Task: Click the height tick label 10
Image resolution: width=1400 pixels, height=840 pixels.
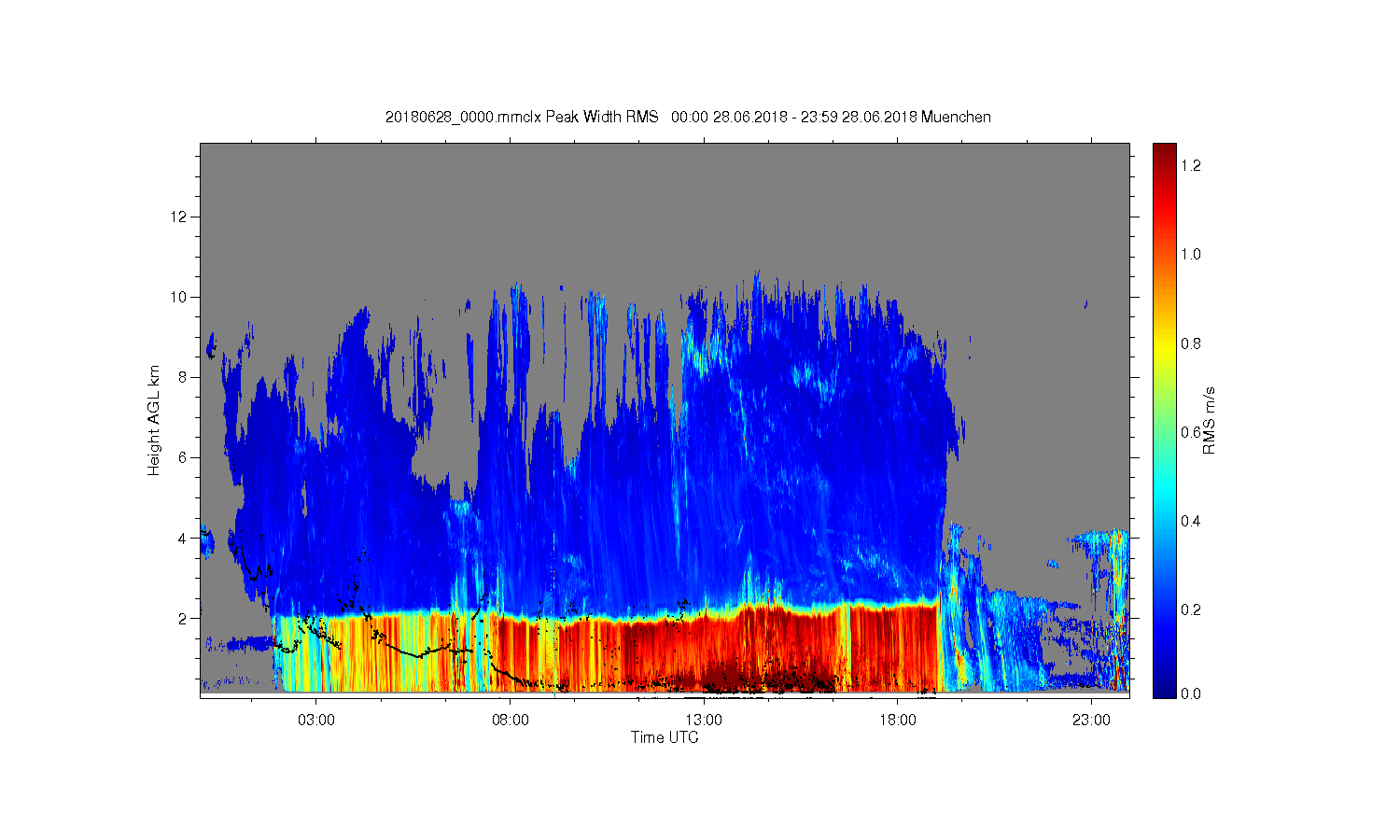Action: tap(179, 297)
